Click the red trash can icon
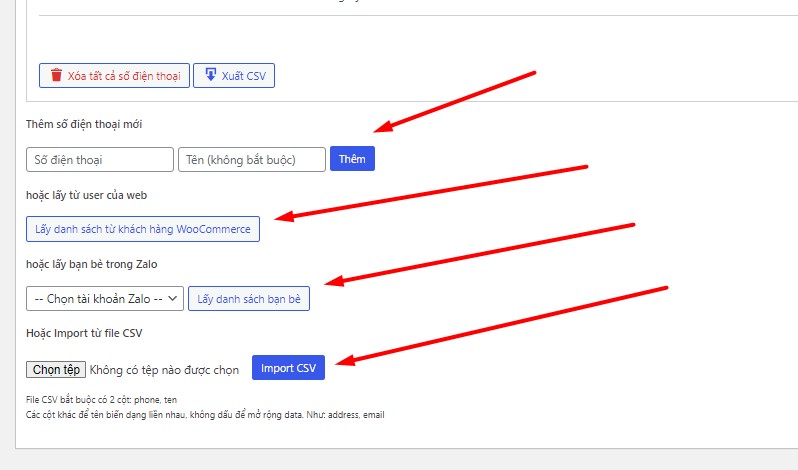The image size is (798, 470). coord(56,75)
